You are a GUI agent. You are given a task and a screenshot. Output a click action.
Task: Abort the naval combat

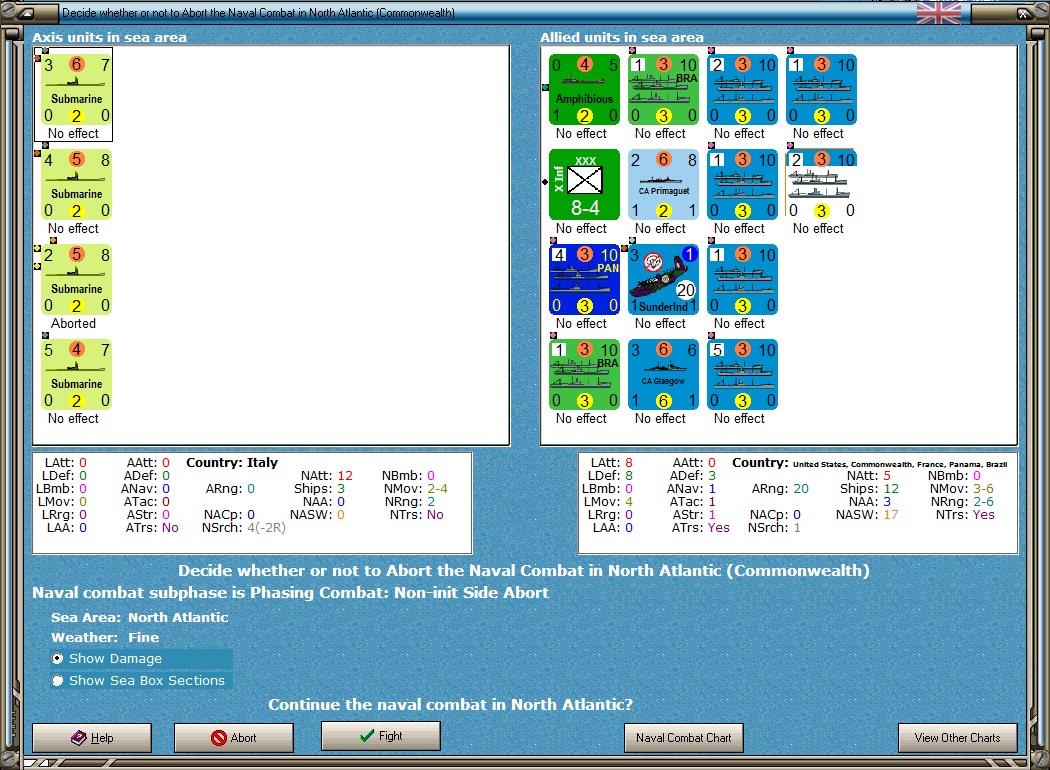pyautogui.click(x=234, y=738)
